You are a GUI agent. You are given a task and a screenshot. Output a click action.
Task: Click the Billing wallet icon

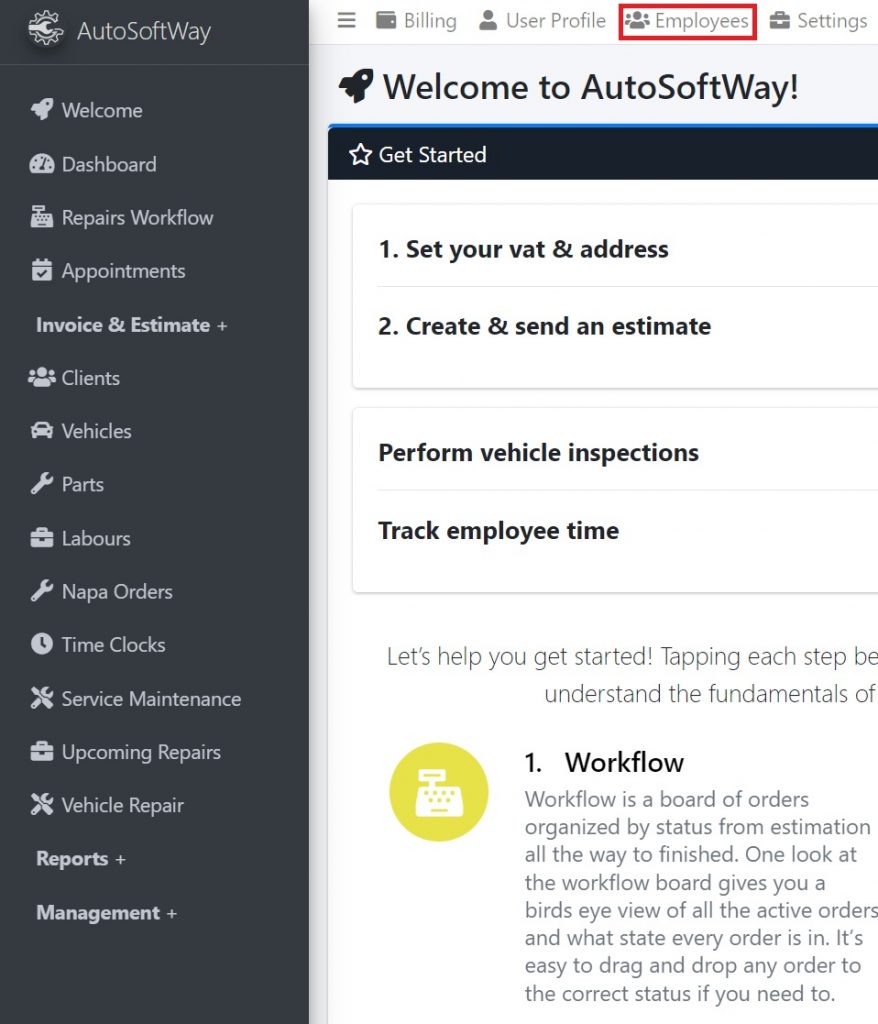point(386,20)
